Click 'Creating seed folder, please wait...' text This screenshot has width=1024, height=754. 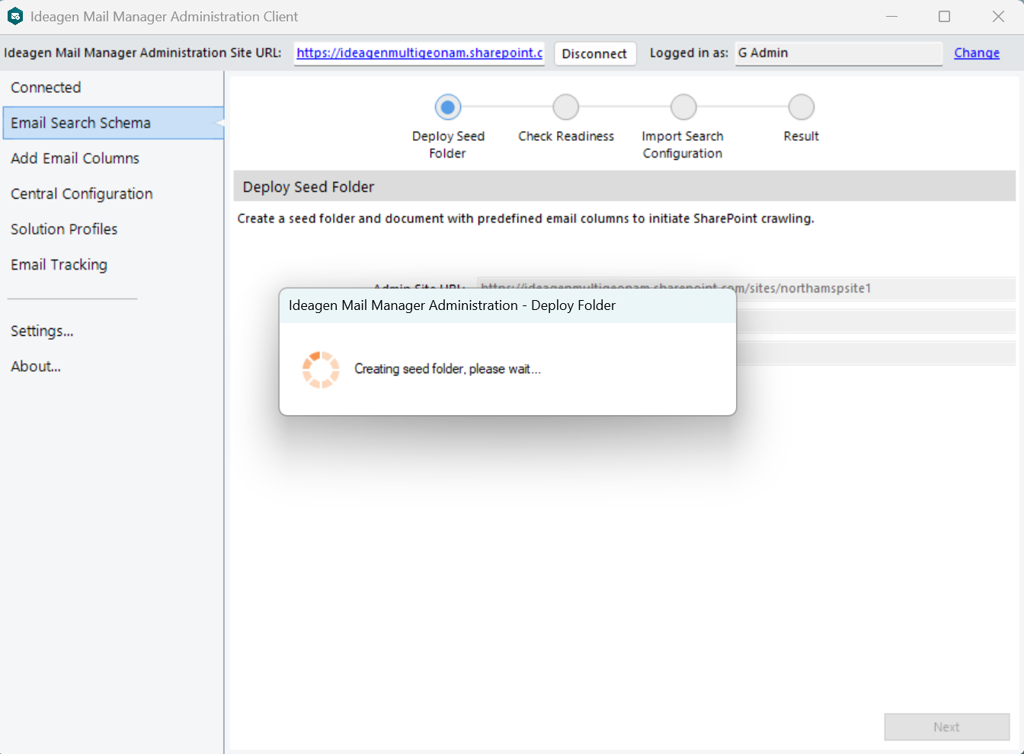(447, 369)
